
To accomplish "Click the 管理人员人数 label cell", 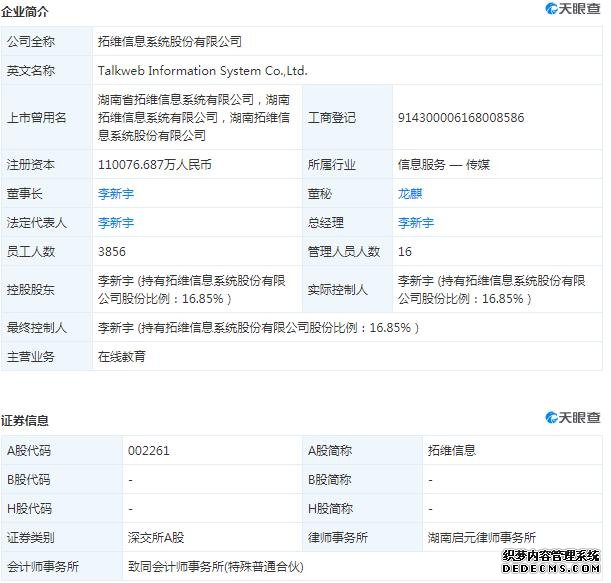I will (348, 251).
